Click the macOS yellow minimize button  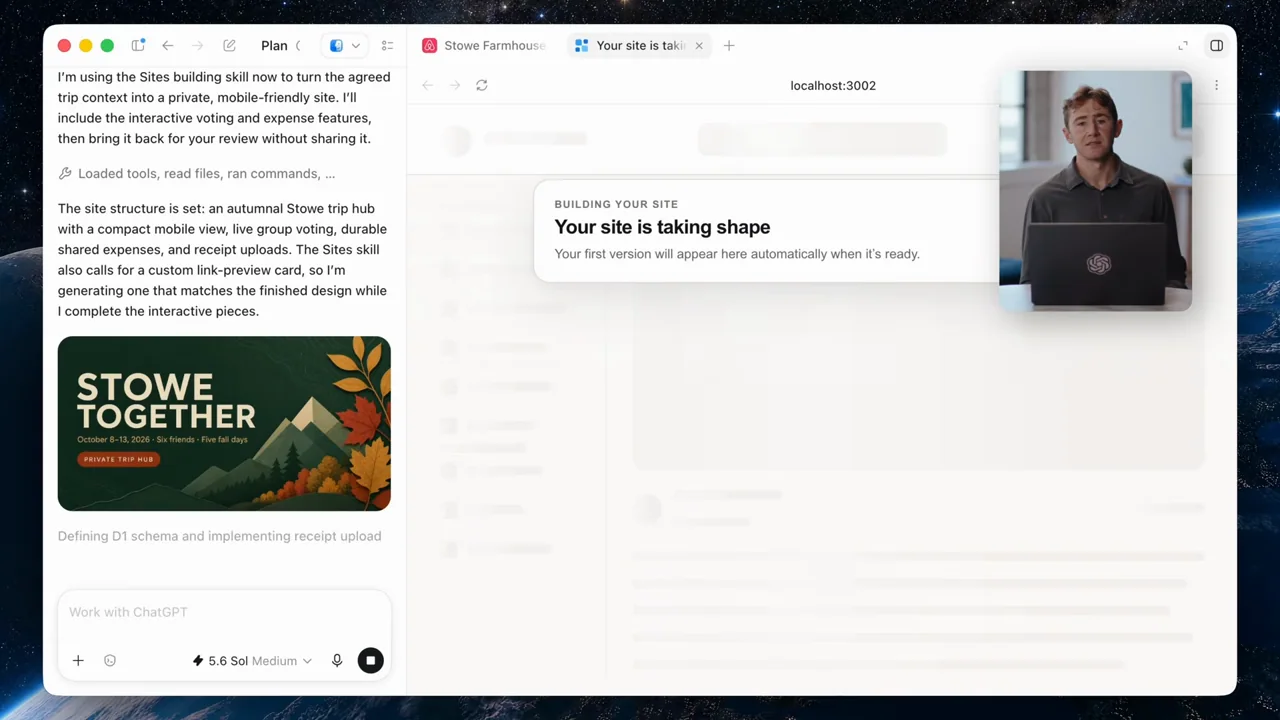point(86,45)
